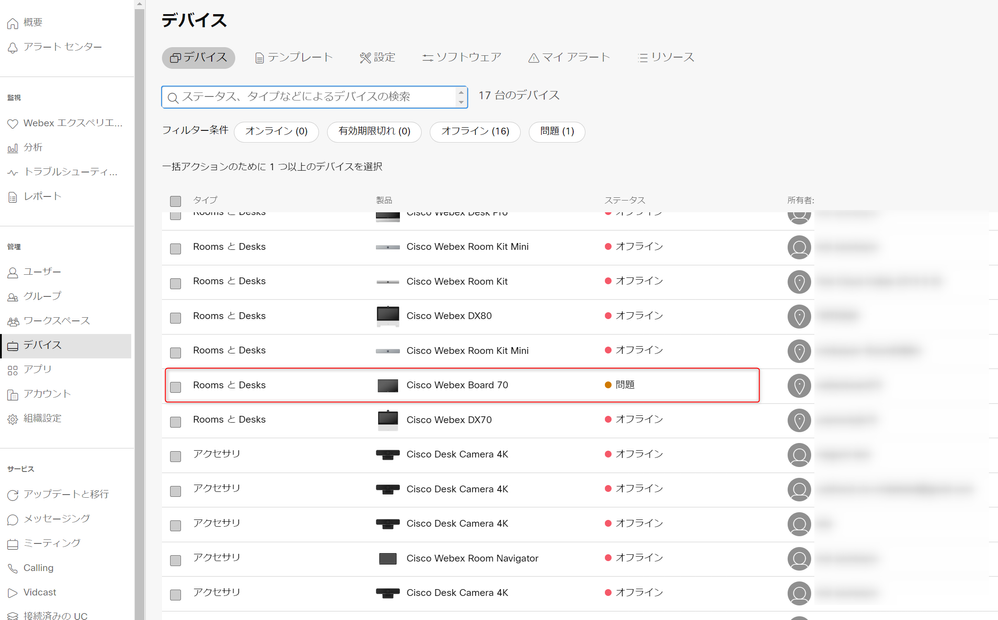Click the ステータス column header

624,201
